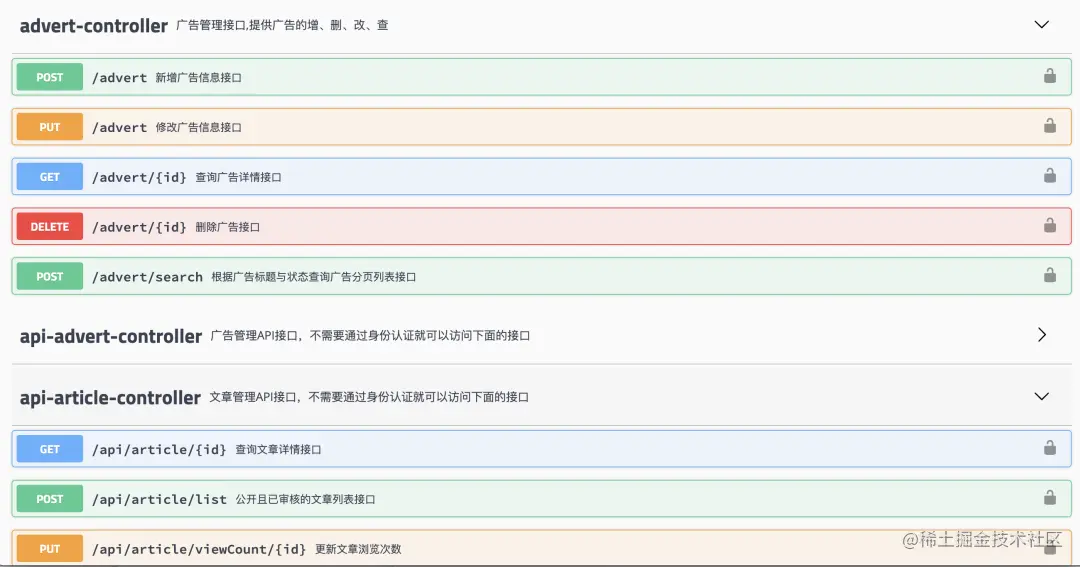Image resolution: width=1080 pixels, height=567 pixels.
Task: Click description 新增广告信息接口
Action: [198, 78]
